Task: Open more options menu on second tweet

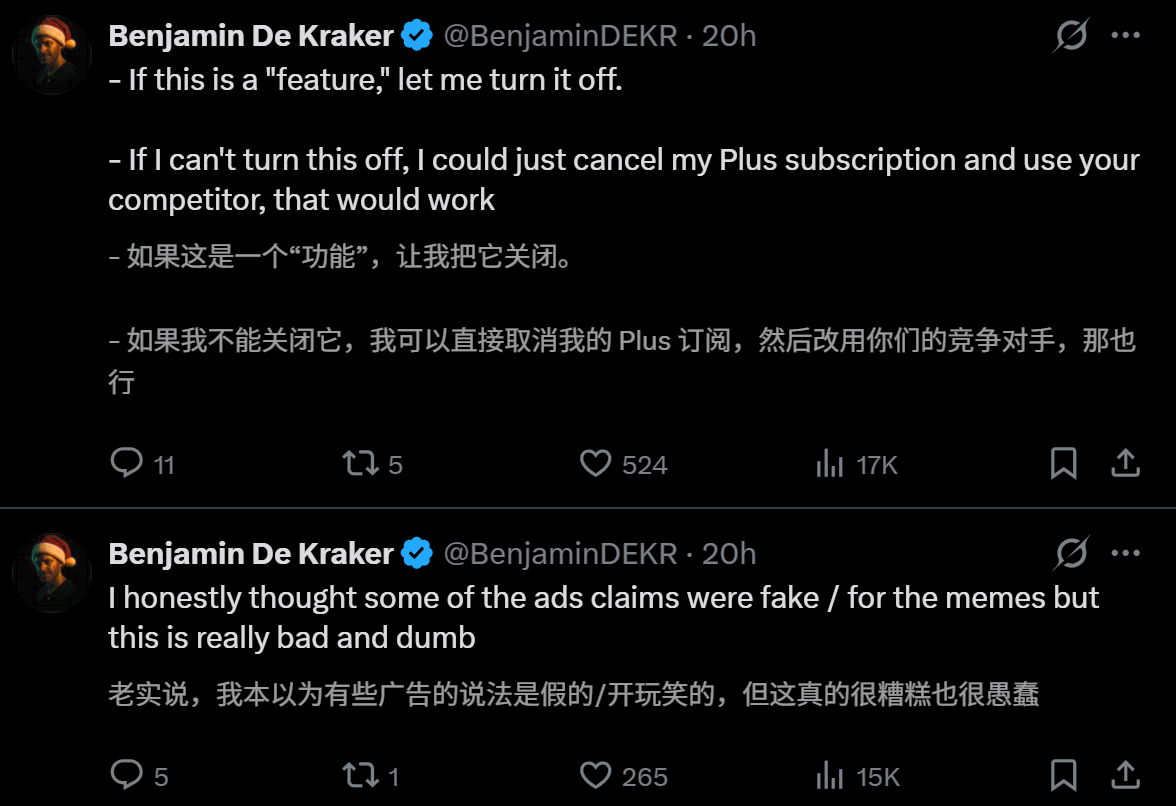Action: pyautogui.click(x=1125, y=553)
